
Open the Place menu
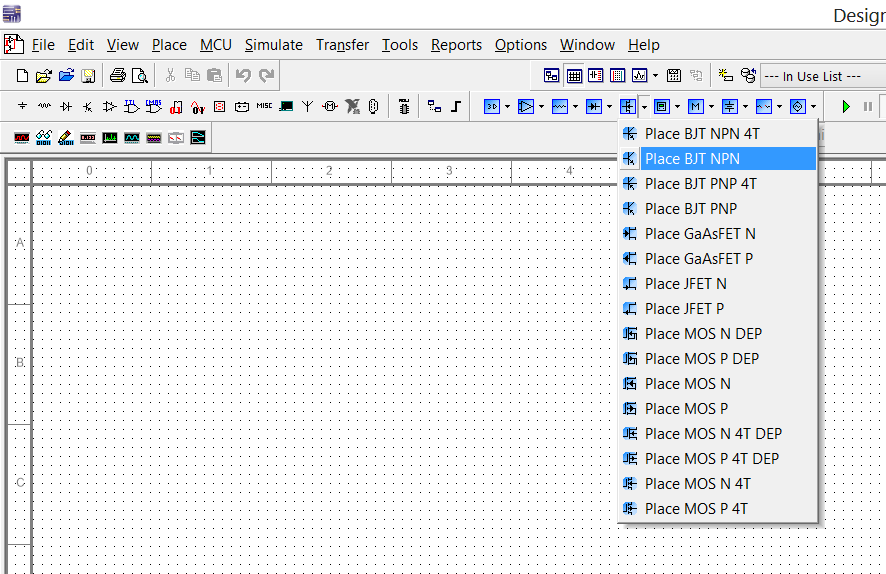point(169,45)
